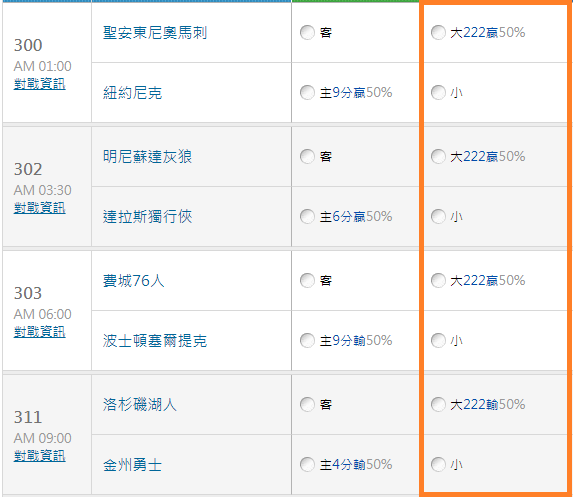Viewport: 573px width, 497px height.
Task: Choose 小 option for game 300
Action: click(438, 92)
